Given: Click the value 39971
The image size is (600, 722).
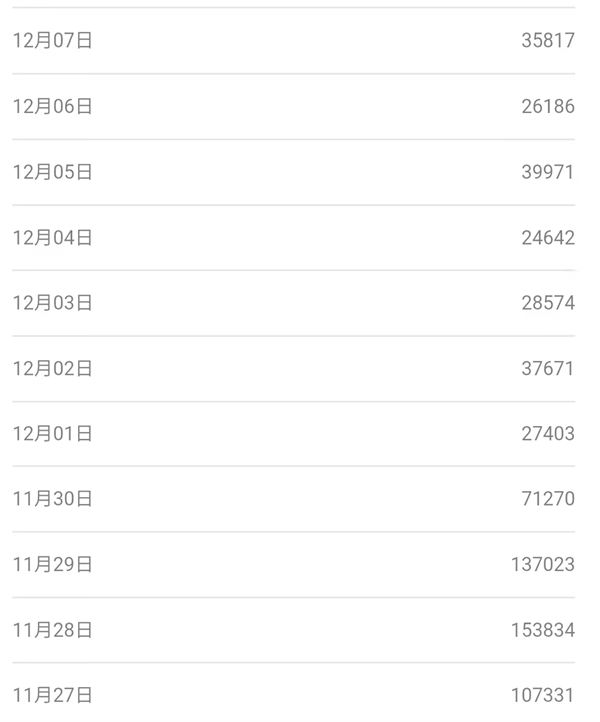Looking at the screenshot, I should click(x=547, y=172).
